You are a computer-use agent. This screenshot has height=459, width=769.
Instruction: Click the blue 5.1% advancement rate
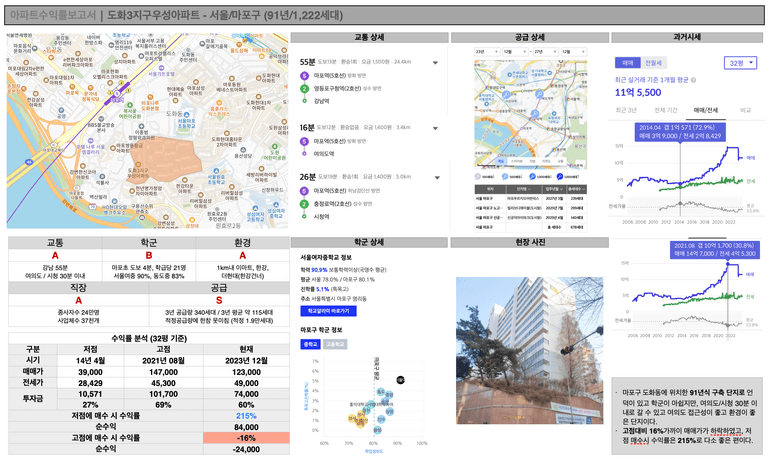click(323, 289)
